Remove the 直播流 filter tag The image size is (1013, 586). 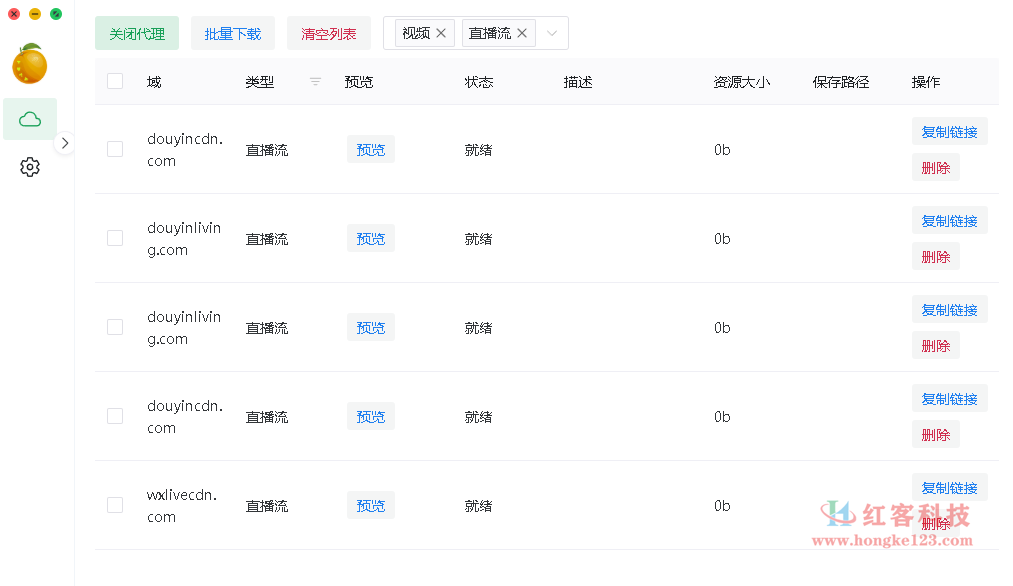click(x=522, y=33)
